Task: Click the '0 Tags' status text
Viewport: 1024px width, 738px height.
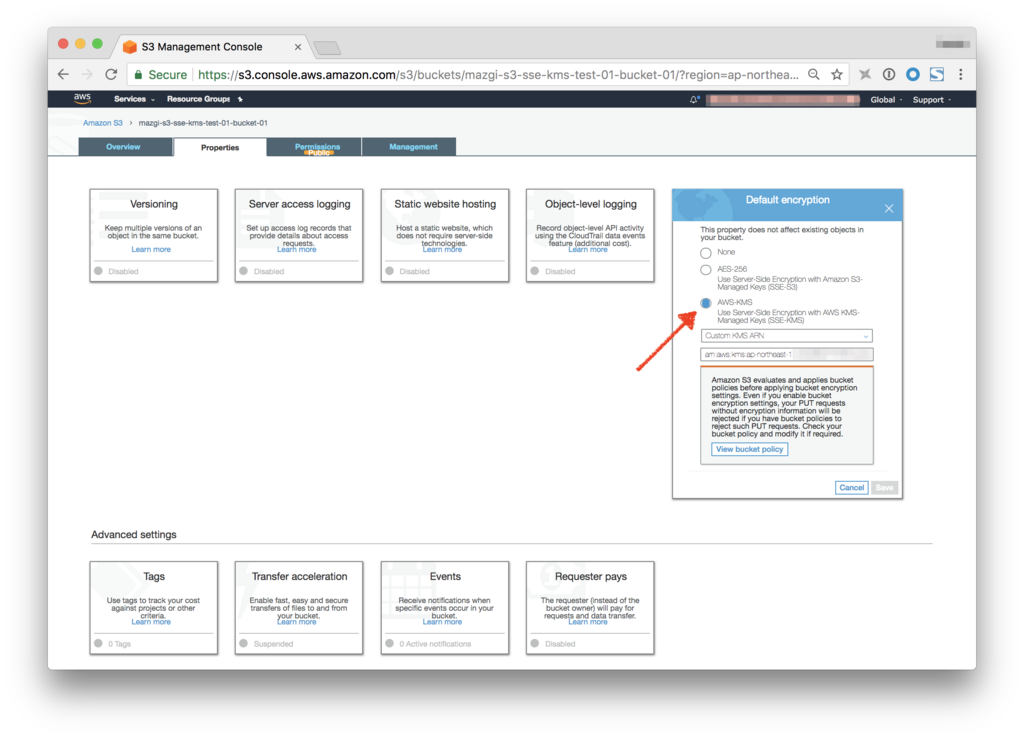Action: pos(120,644)
